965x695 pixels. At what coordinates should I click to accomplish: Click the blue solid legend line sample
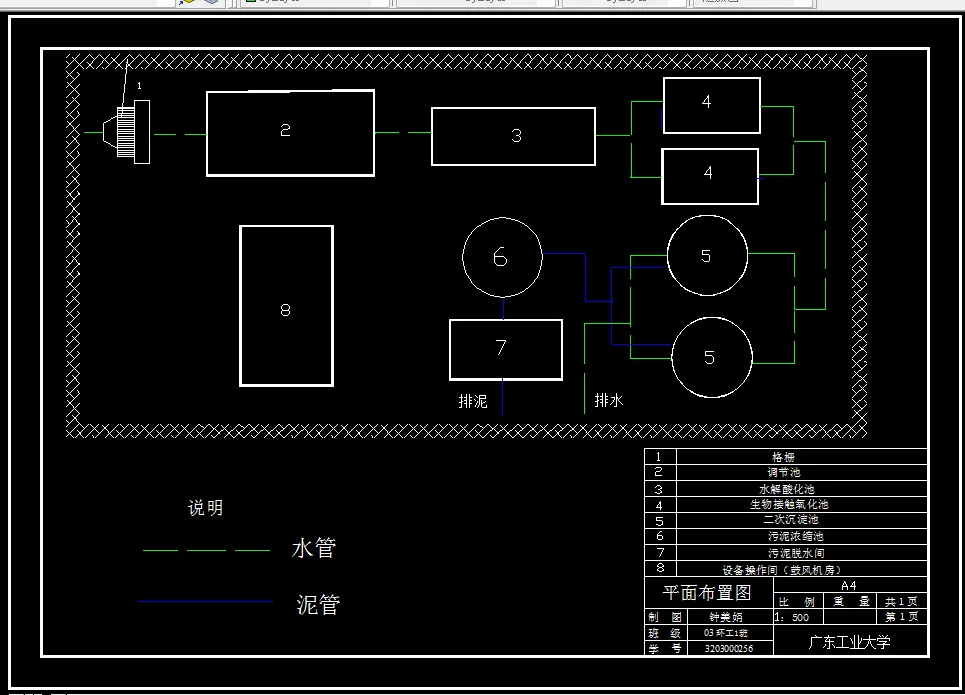pyautogui.click(x=206, y=601)
